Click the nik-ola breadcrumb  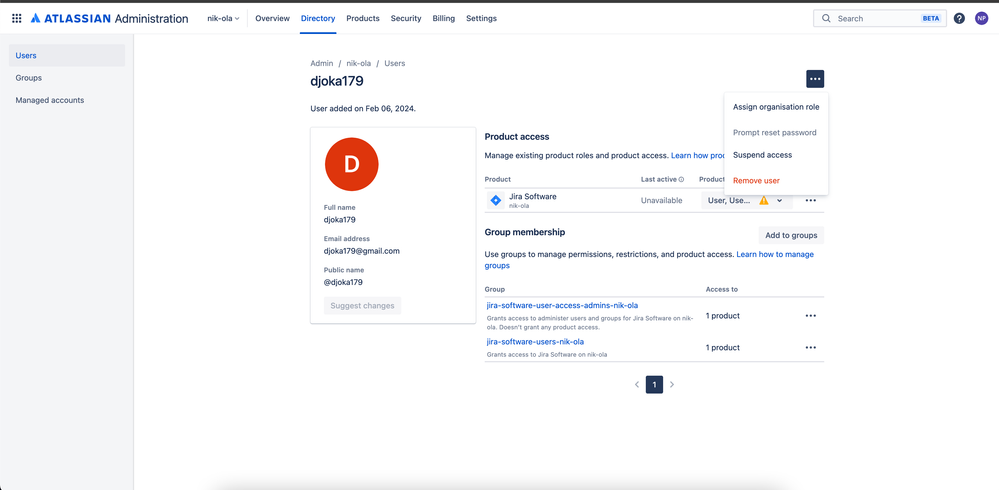359,63
